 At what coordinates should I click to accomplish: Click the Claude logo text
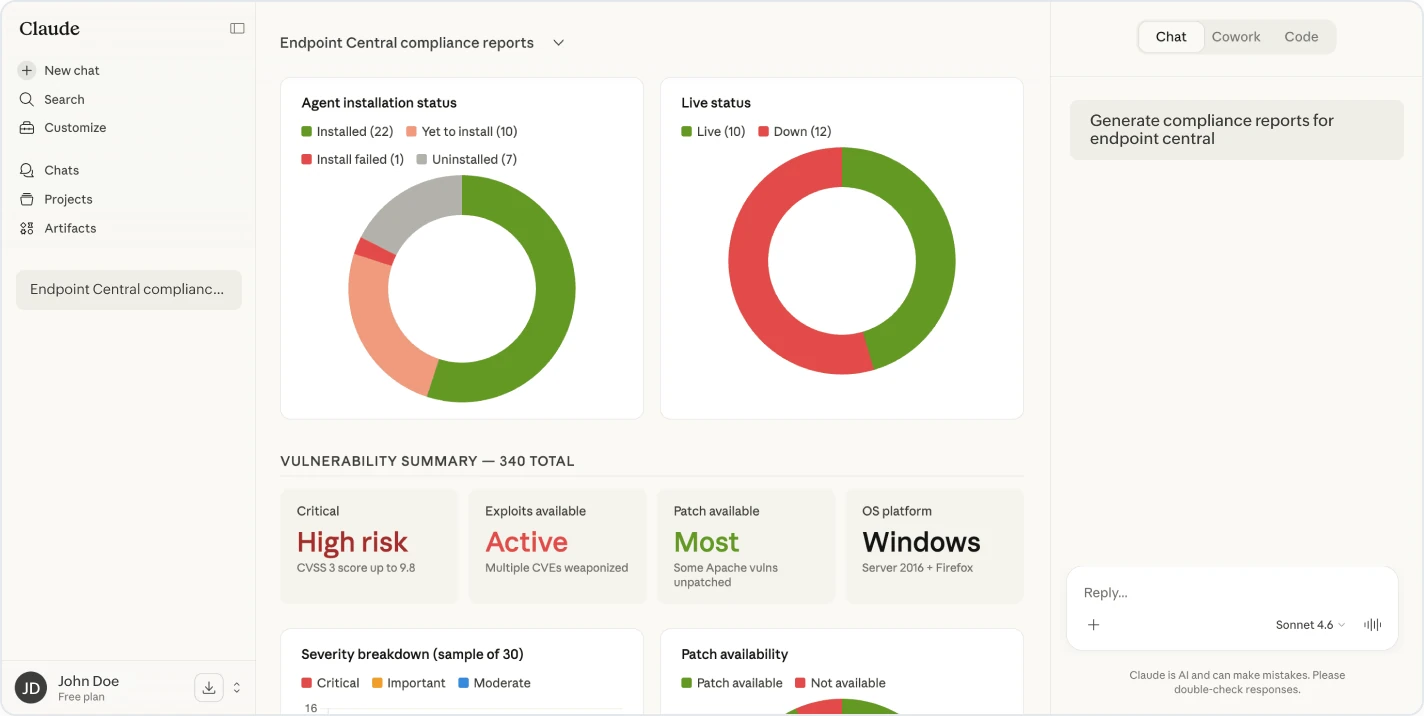(x=49, y=29)
